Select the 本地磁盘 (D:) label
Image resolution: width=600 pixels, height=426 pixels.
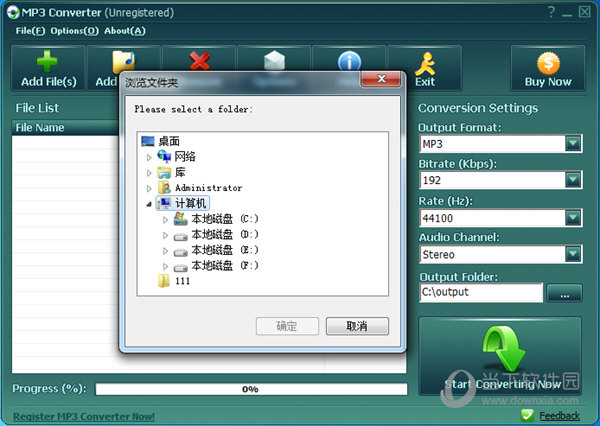225,234
